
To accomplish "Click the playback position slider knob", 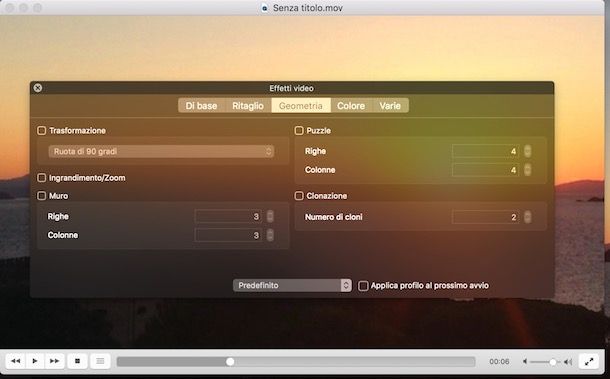I will [x=230, y=362].
